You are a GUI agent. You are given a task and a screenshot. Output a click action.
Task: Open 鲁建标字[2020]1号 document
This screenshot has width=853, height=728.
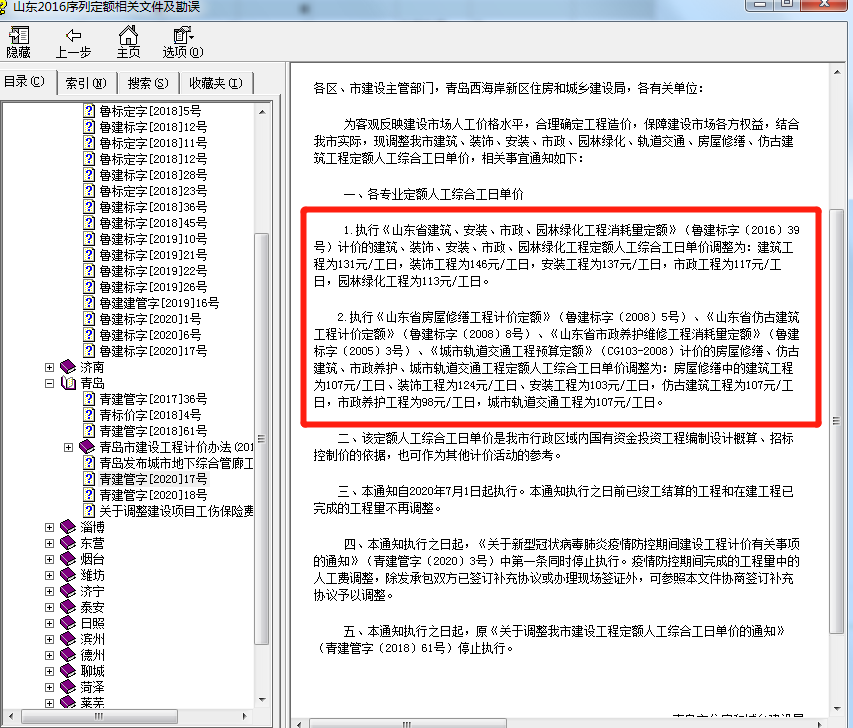150,319
